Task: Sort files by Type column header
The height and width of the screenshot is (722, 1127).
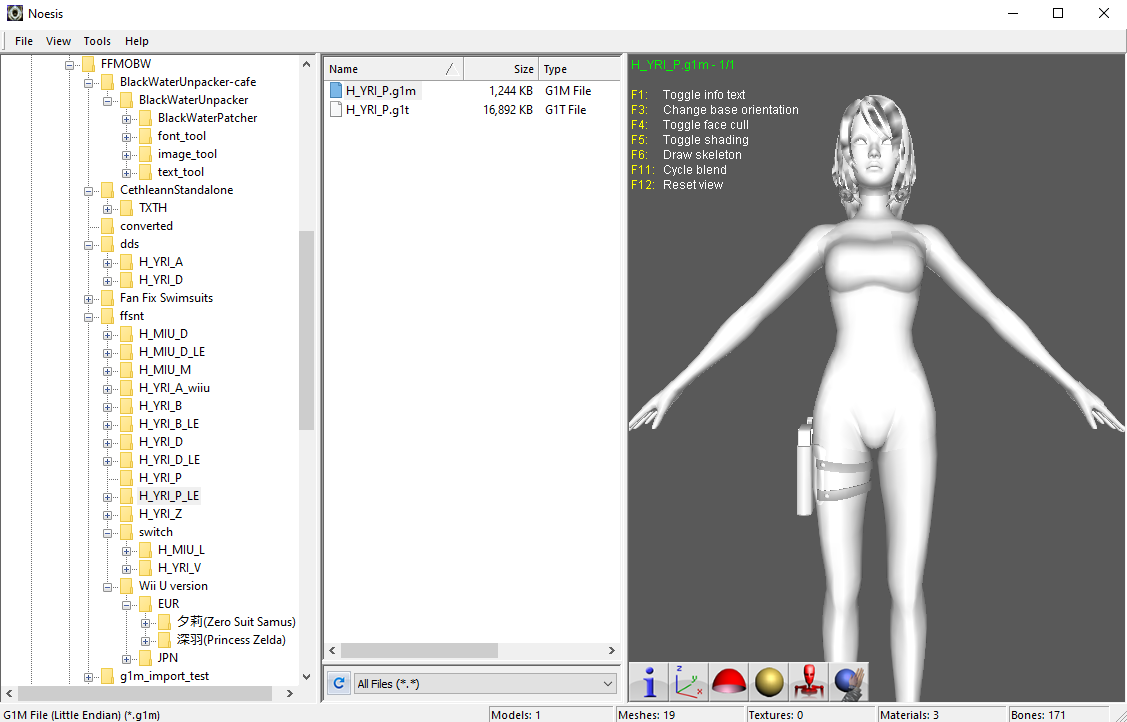Action: (x=579, y=69)
